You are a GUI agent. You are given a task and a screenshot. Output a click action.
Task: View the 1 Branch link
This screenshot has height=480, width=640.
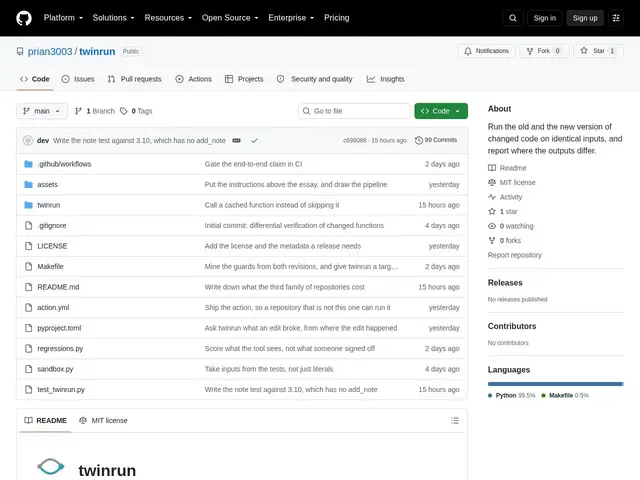tap(95, 111)
